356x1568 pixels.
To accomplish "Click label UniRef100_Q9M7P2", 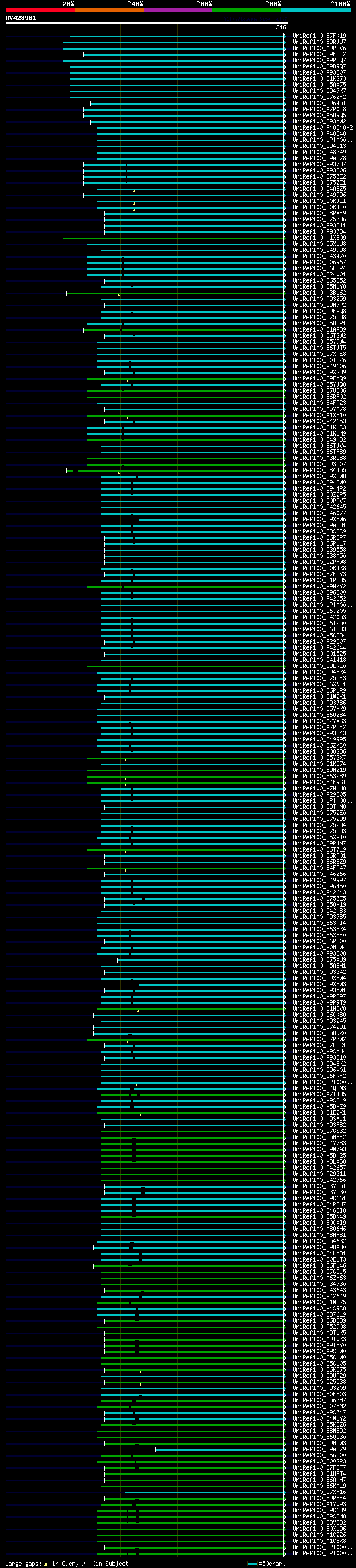I will 319,305.
